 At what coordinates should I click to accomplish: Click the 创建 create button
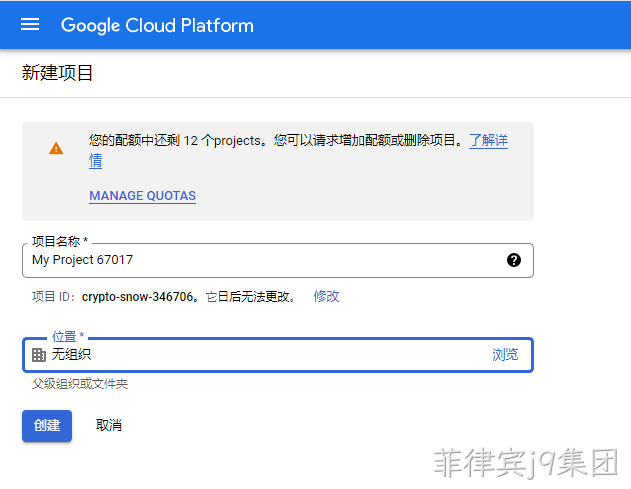pos(47,426)
